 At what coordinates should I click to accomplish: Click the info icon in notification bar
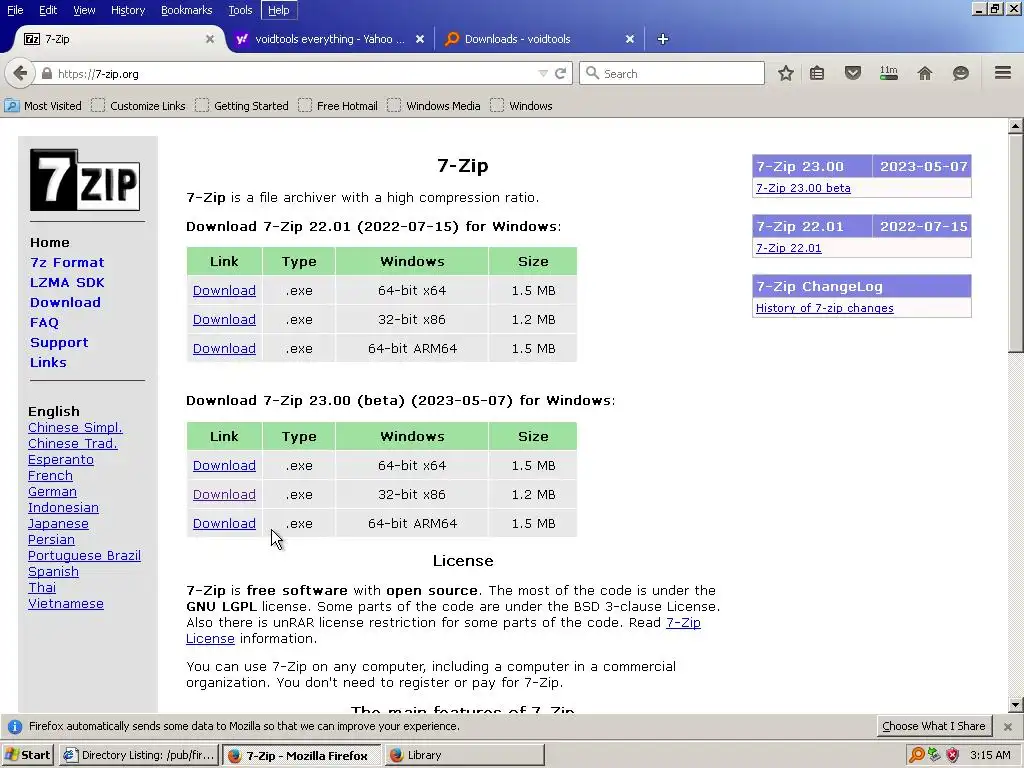pos(14,726)
